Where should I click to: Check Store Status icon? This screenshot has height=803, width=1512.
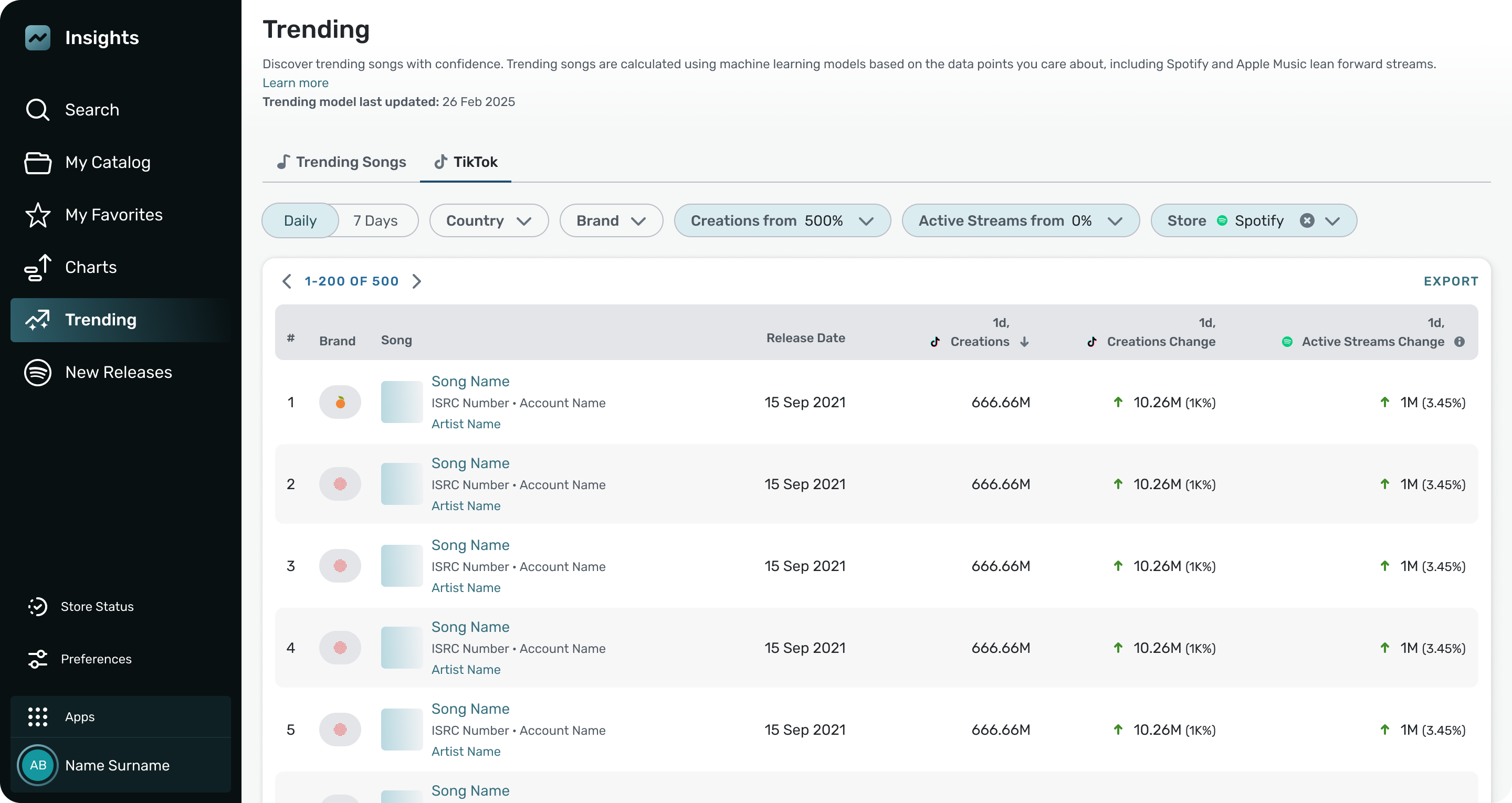pos(38,606)
